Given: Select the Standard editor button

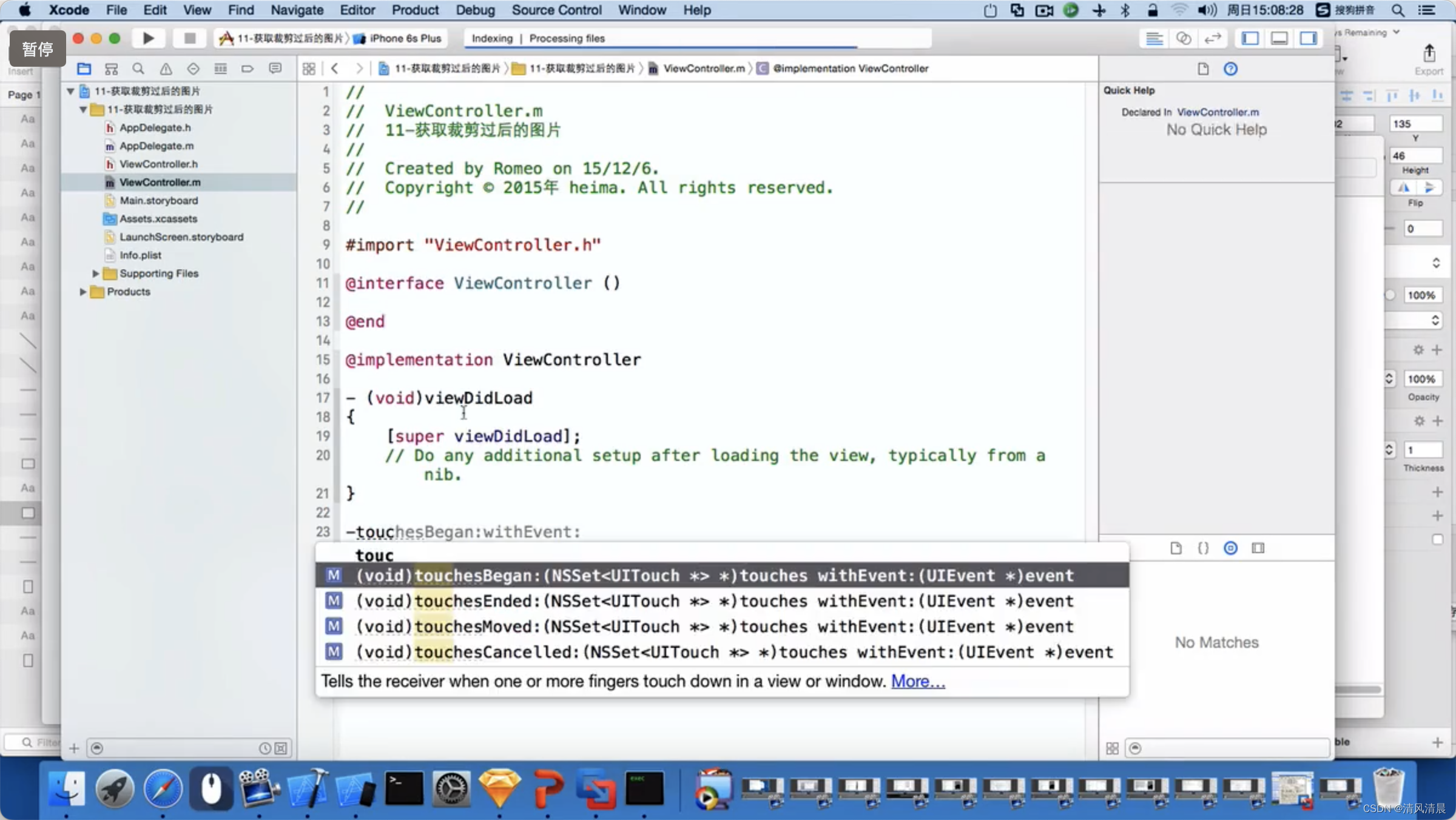Looking at the screenshot, I should [1154, 38].
